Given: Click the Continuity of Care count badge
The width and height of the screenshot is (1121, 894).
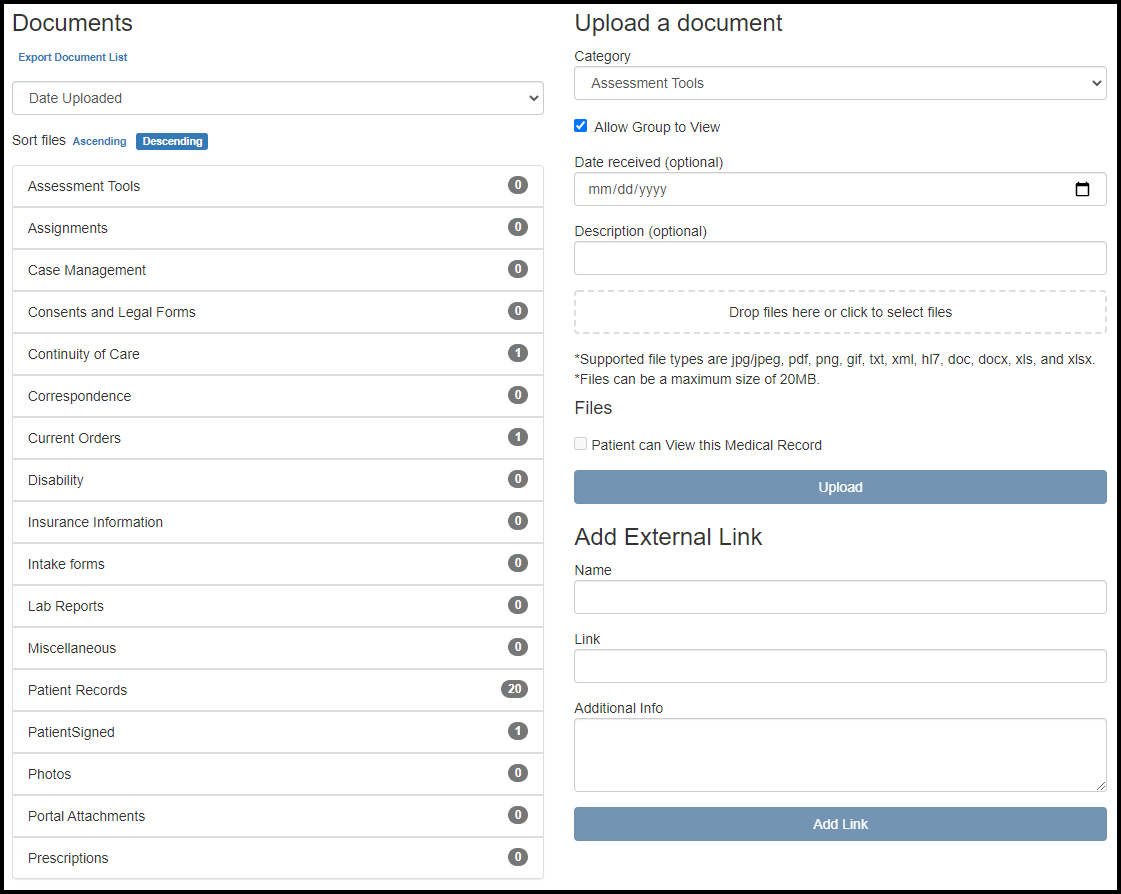Looking at the screenshot, I should tap(517, 353).
